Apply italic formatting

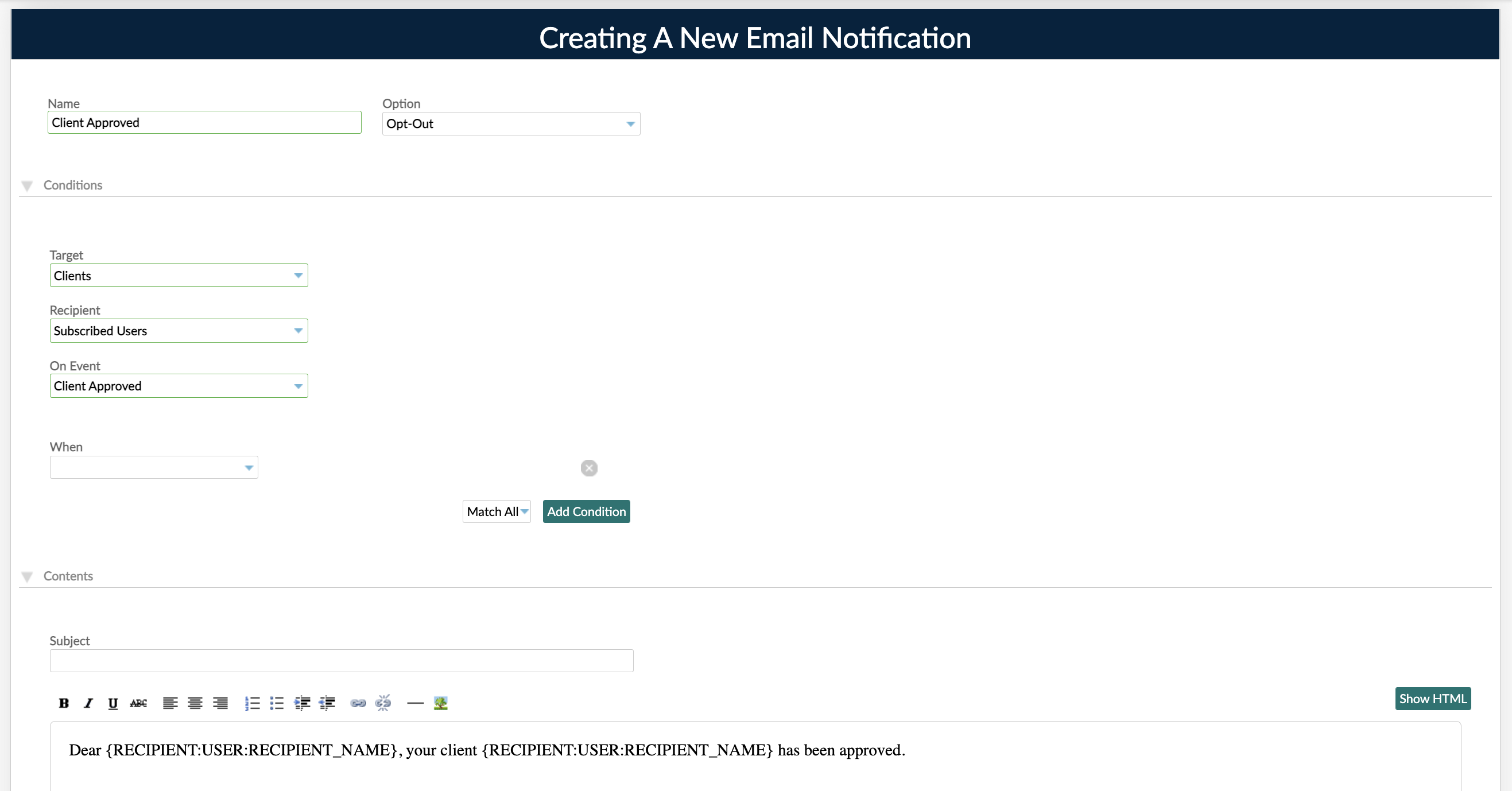(x=88, y=703)
